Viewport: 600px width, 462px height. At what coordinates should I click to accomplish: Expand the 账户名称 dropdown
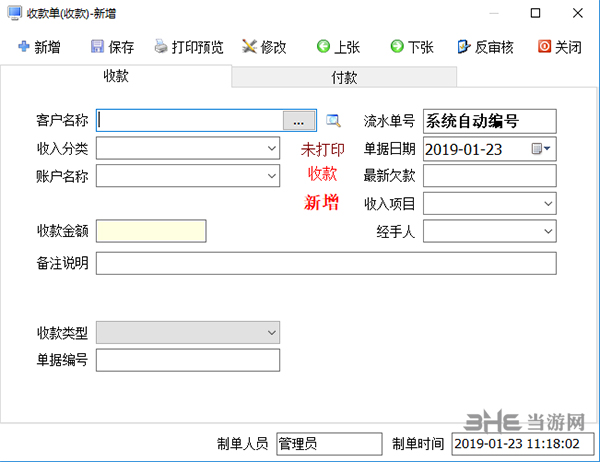272,176
